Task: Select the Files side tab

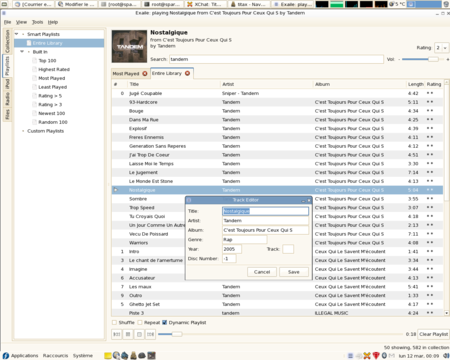Action: (x=7, y=114)
